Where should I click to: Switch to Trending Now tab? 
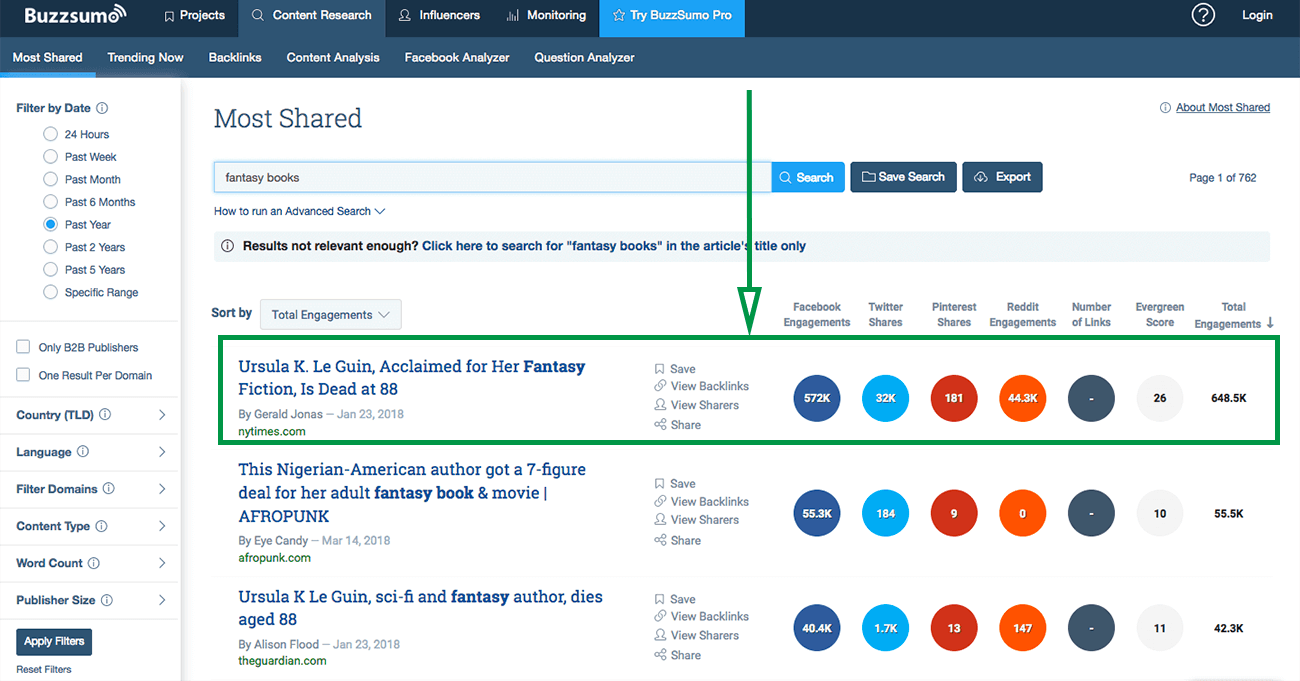146,57
